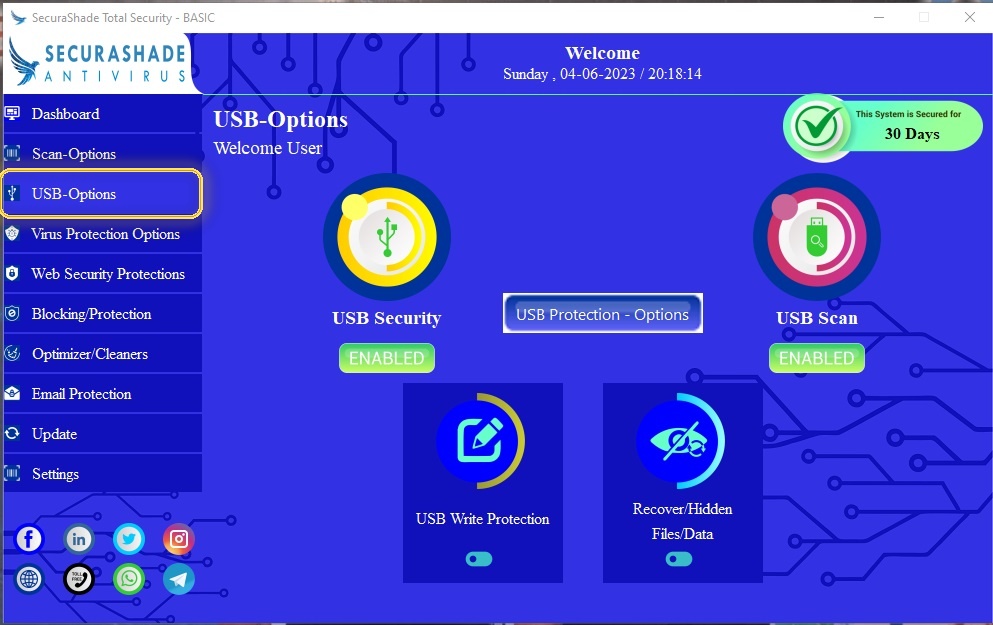
Task: Click the USB-Options page heading
Action: click(281, 120)
